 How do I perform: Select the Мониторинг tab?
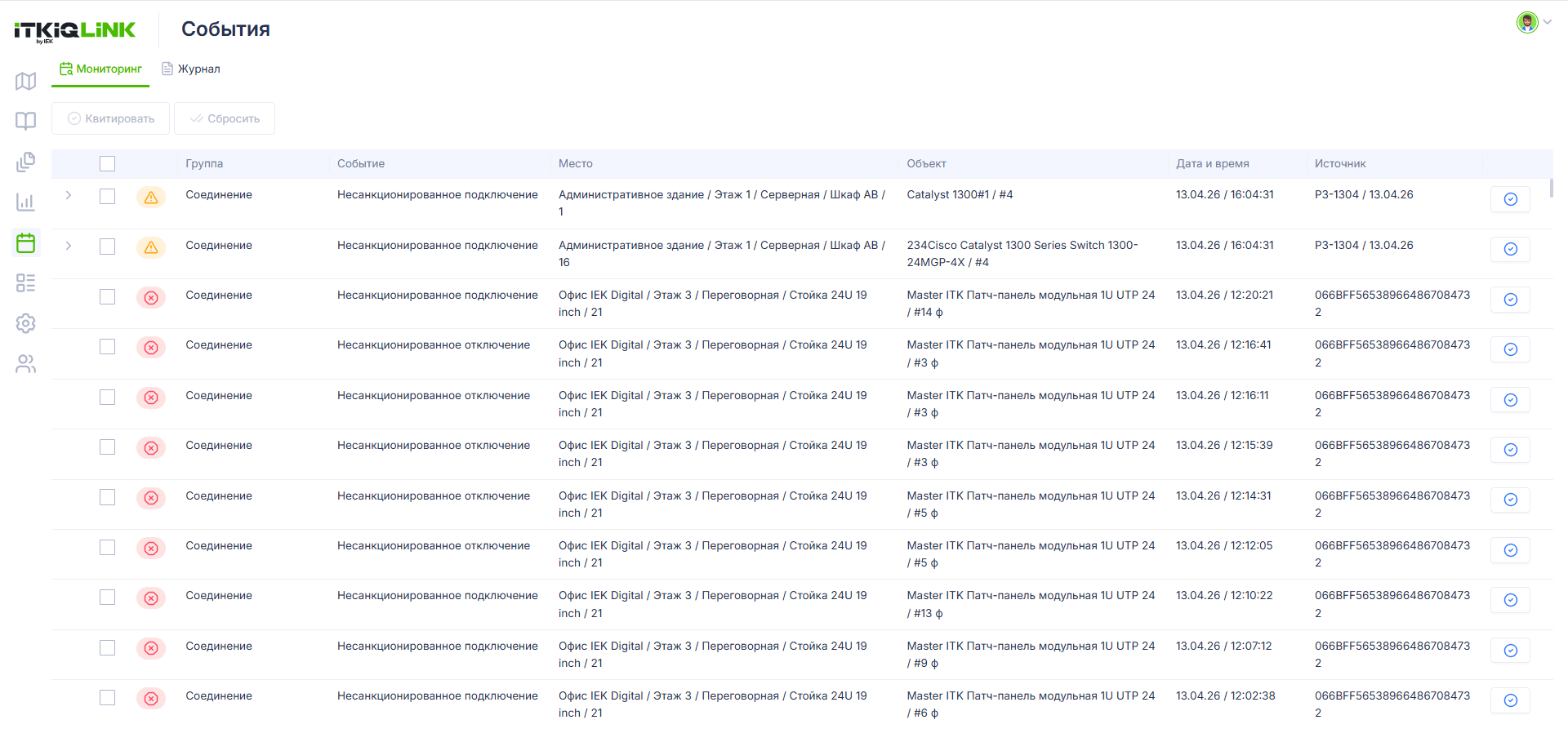coord(100,69)
